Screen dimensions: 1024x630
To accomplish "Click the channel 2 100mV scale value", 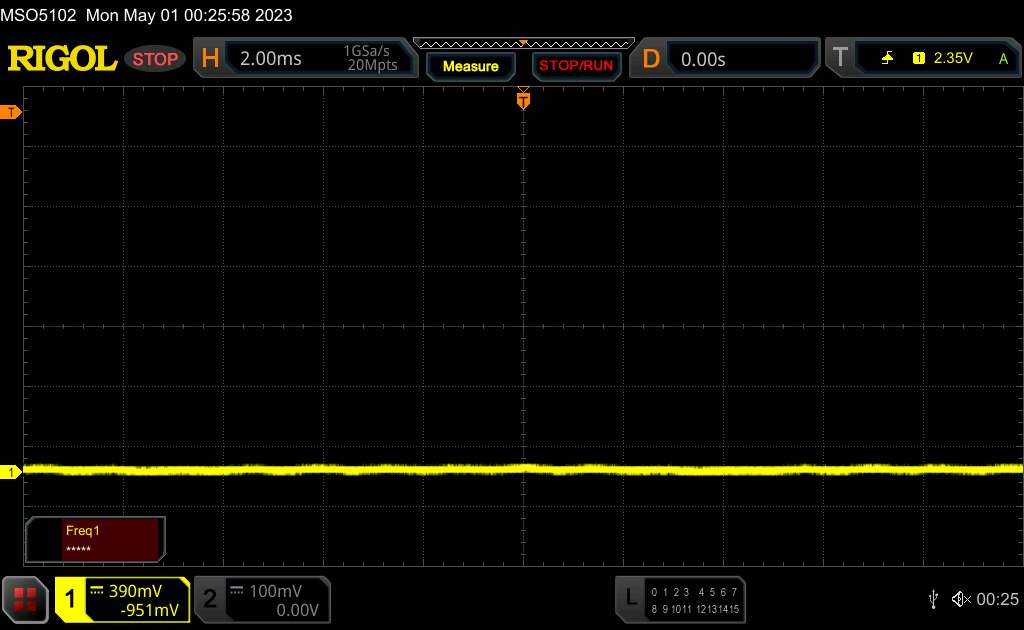I will 276,591.
